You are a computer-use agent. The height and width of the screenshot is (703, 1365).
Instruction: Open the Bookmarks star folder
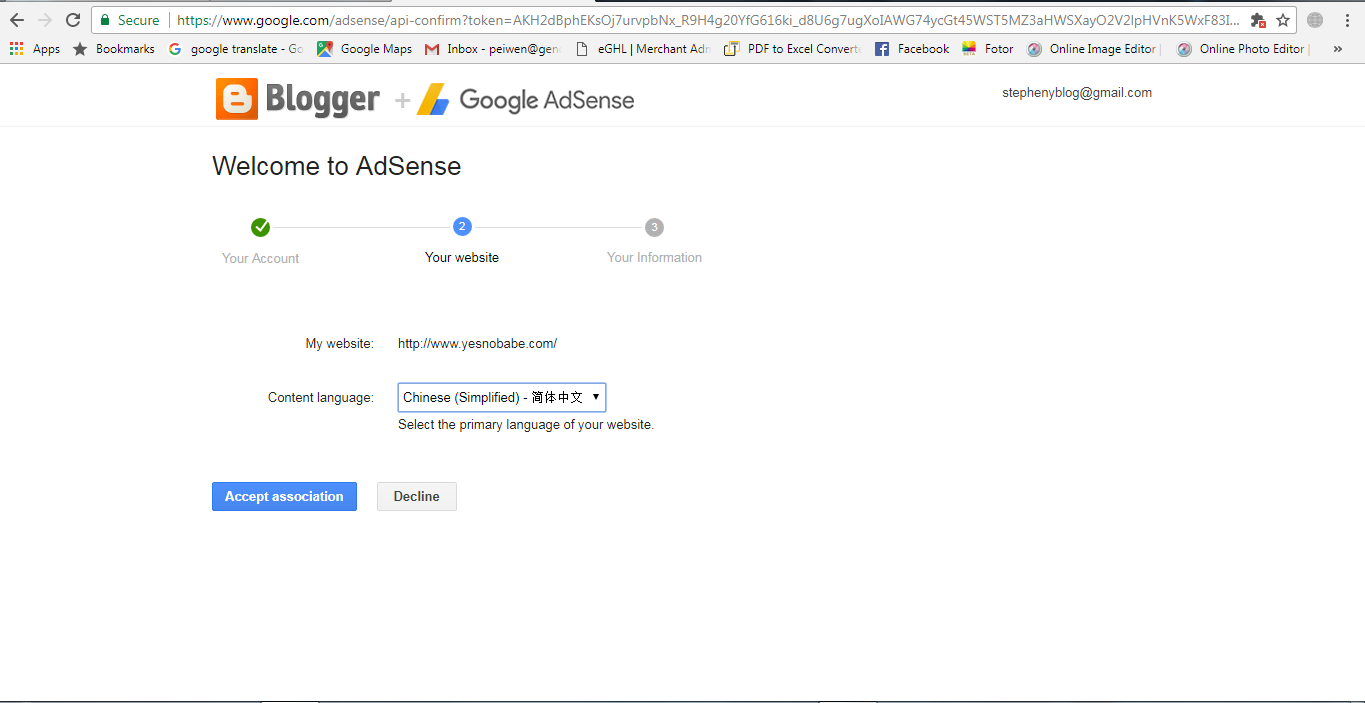(114, 49)
